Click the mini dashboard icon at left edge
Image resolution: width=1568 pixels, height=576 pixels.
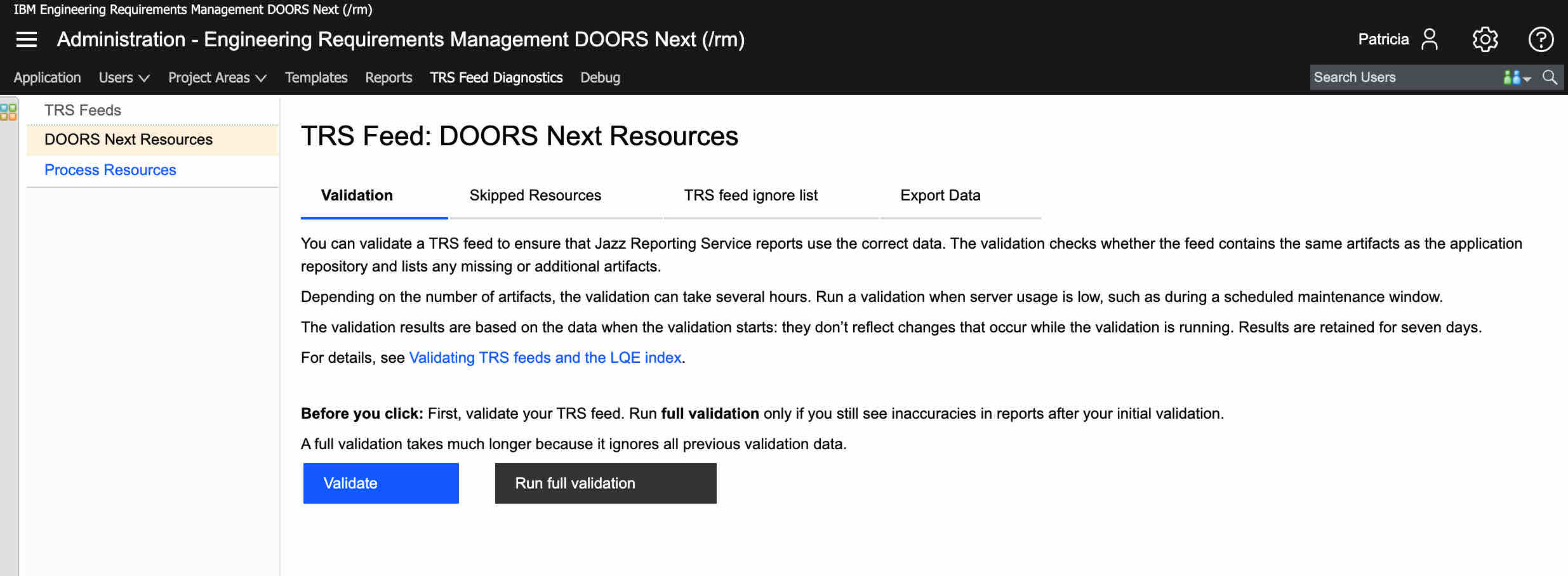tap(8, 112)
